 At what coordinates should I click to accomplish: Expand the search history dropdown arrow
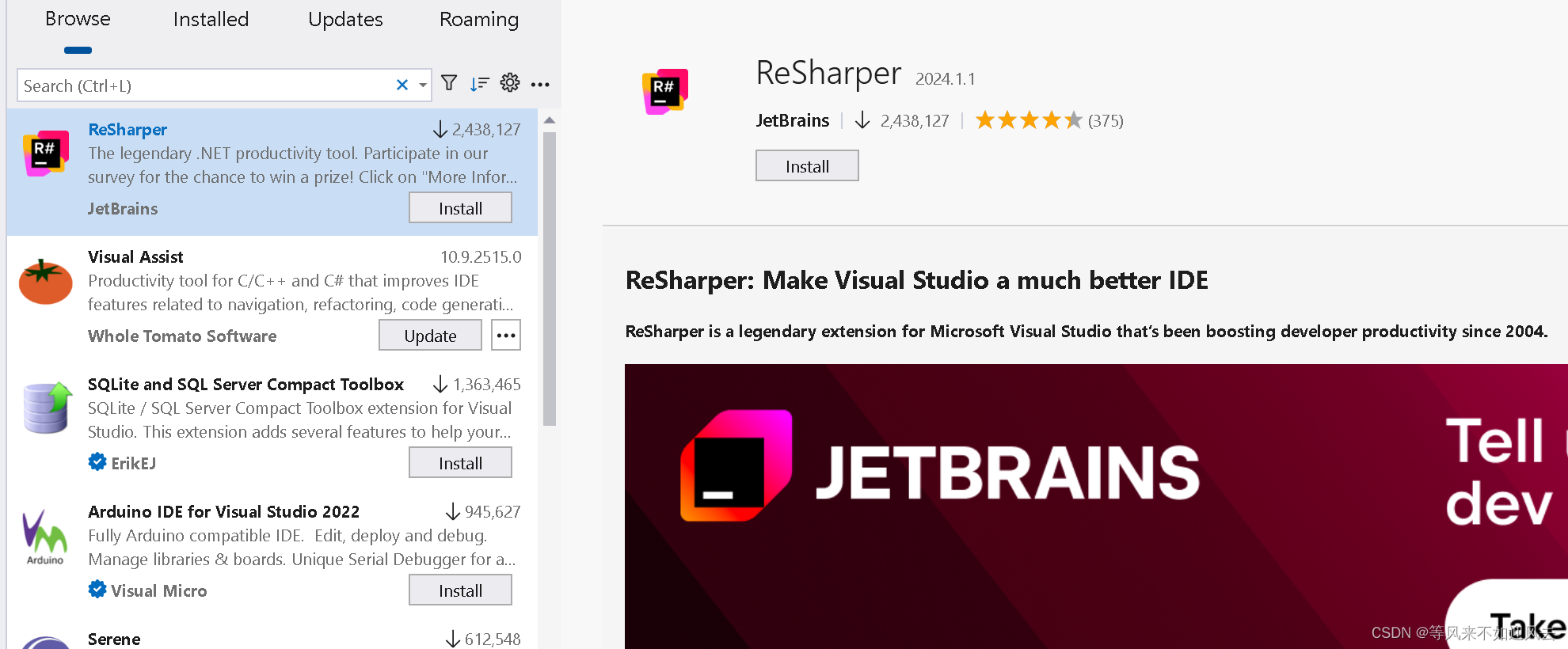tap(423, 85)
